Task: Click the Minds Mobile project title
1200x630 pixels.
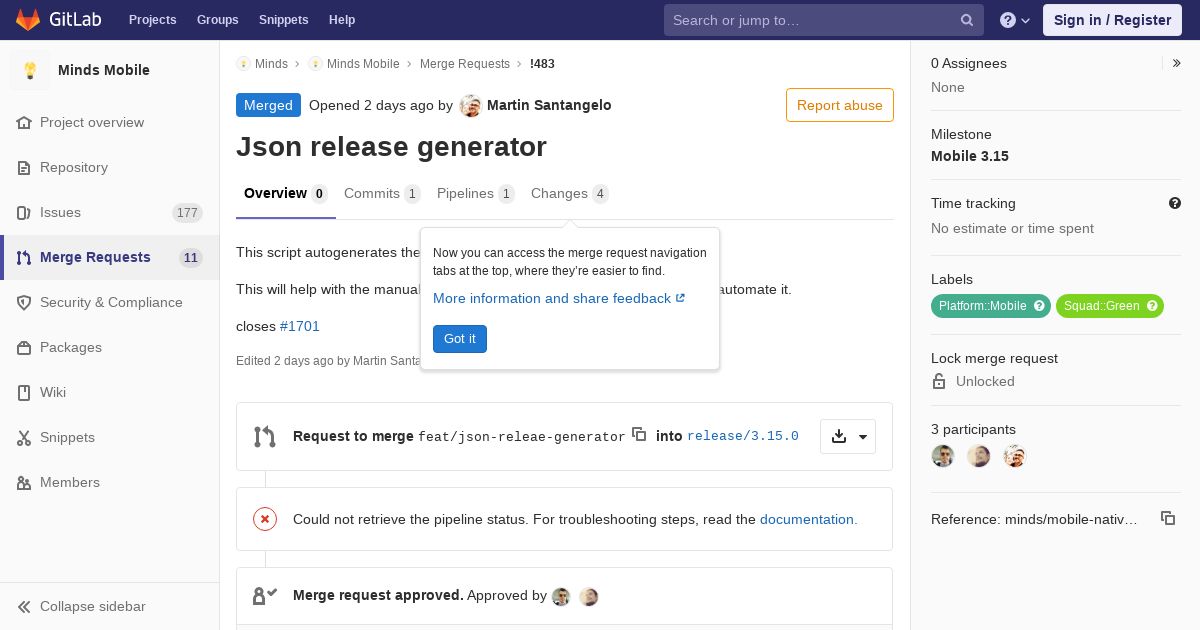Action: tap(104, 70)
